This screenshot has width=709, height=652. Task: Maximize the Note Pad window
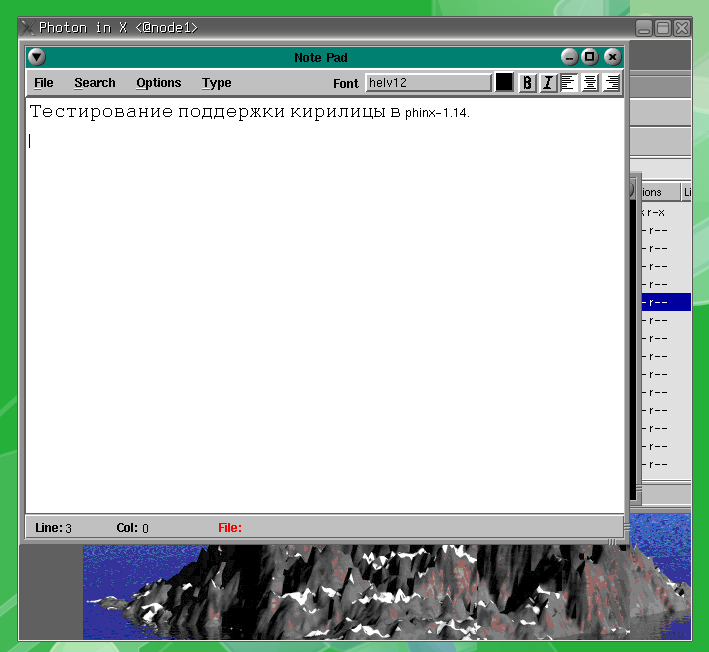[590, 58]
